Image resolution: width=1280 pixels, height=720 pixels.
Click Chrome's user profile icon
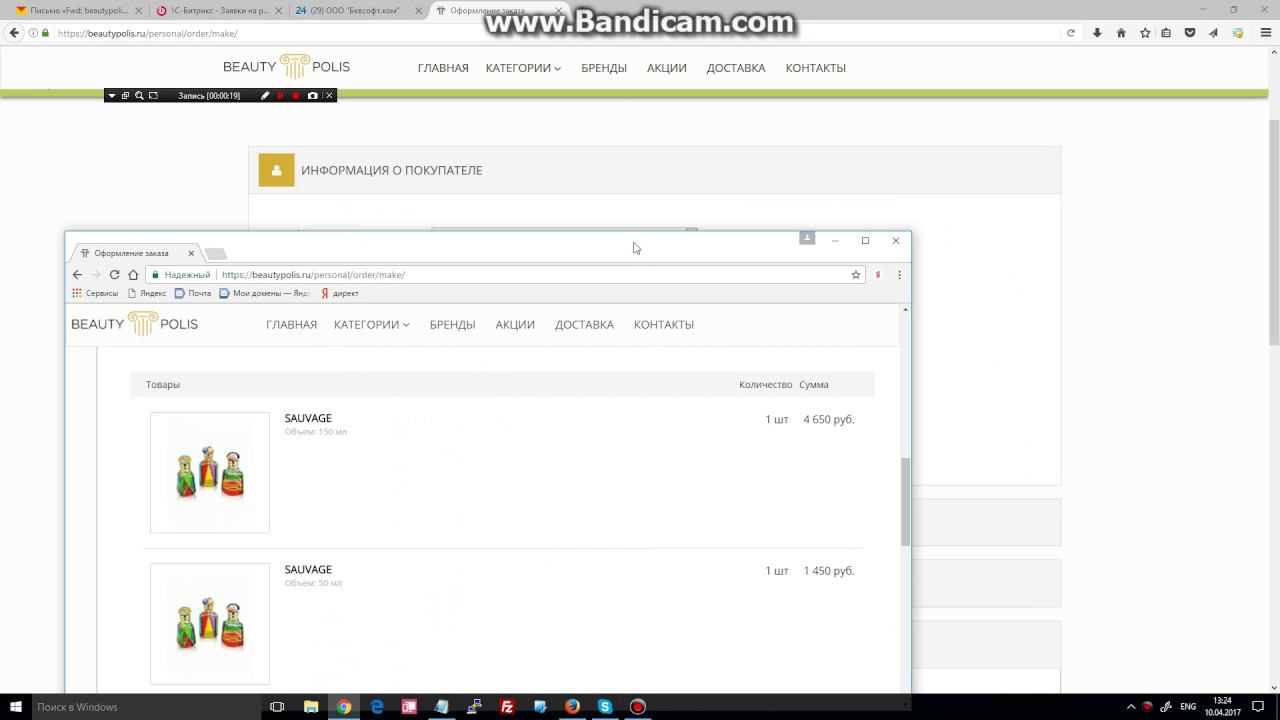(807, 238)
